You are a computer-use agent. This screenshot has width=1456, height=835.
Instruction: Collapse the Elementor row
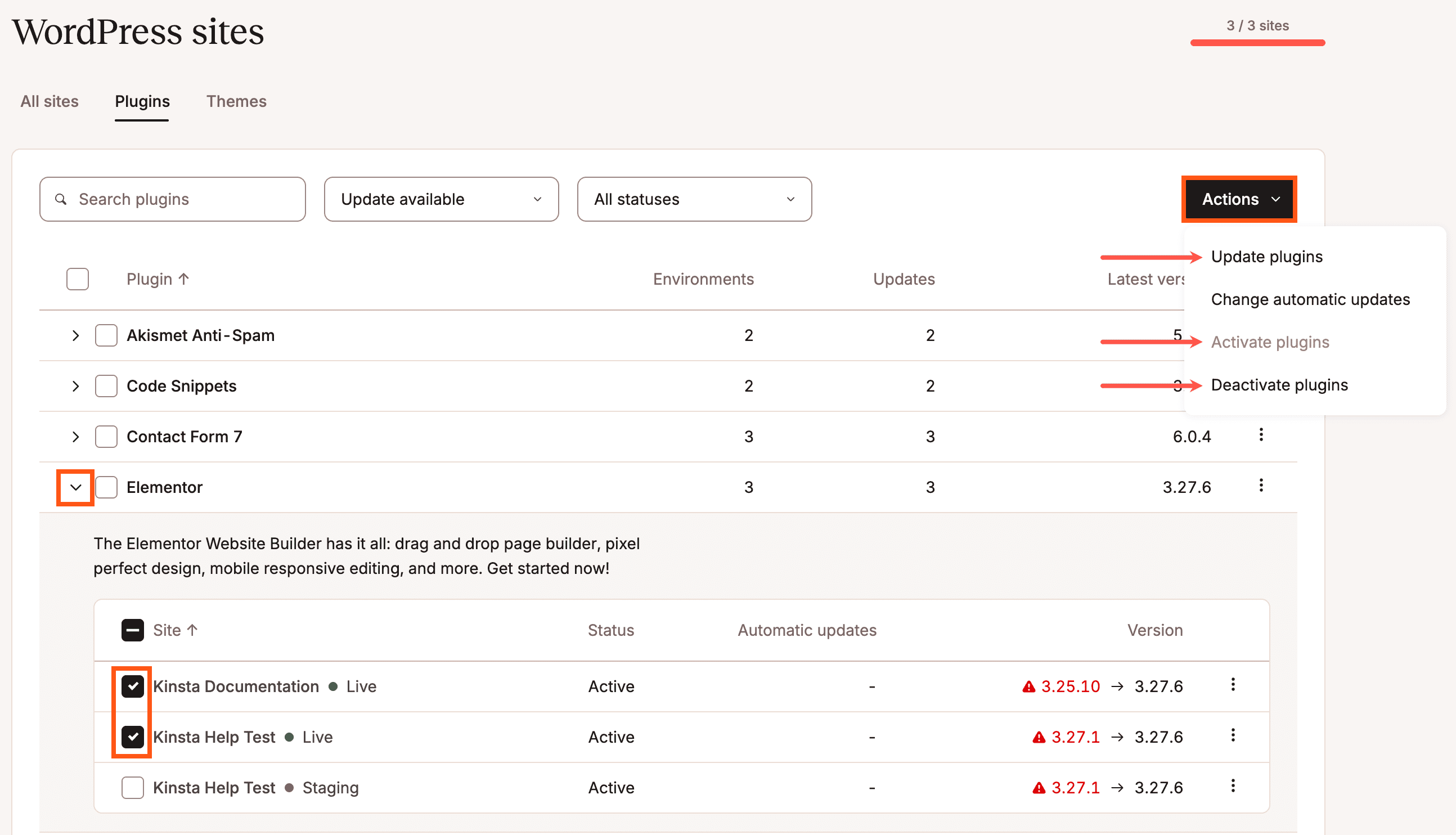coord(75,487)
